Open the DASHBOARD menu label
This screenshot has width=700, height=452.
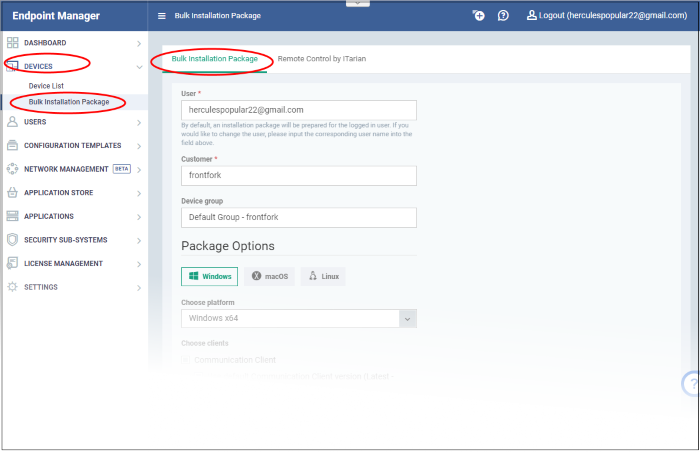click(x=45, y=43)
